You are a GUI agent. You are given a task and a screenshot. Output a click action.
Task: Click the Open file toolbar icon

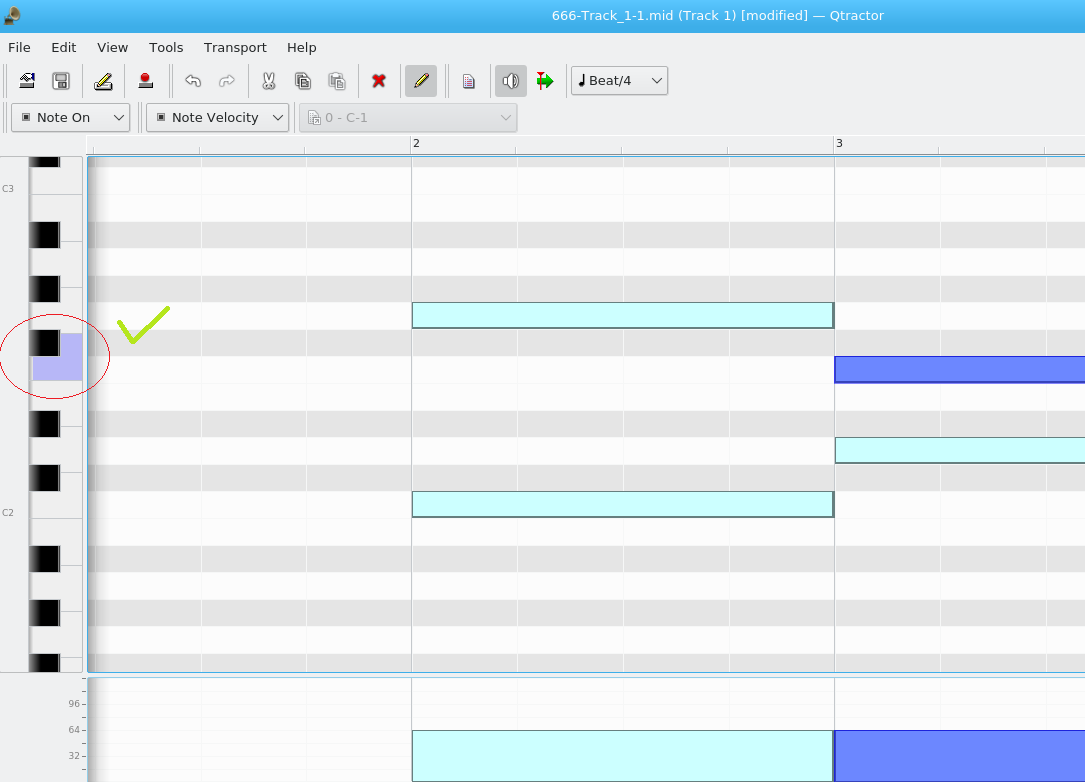(x=27, y=81)
